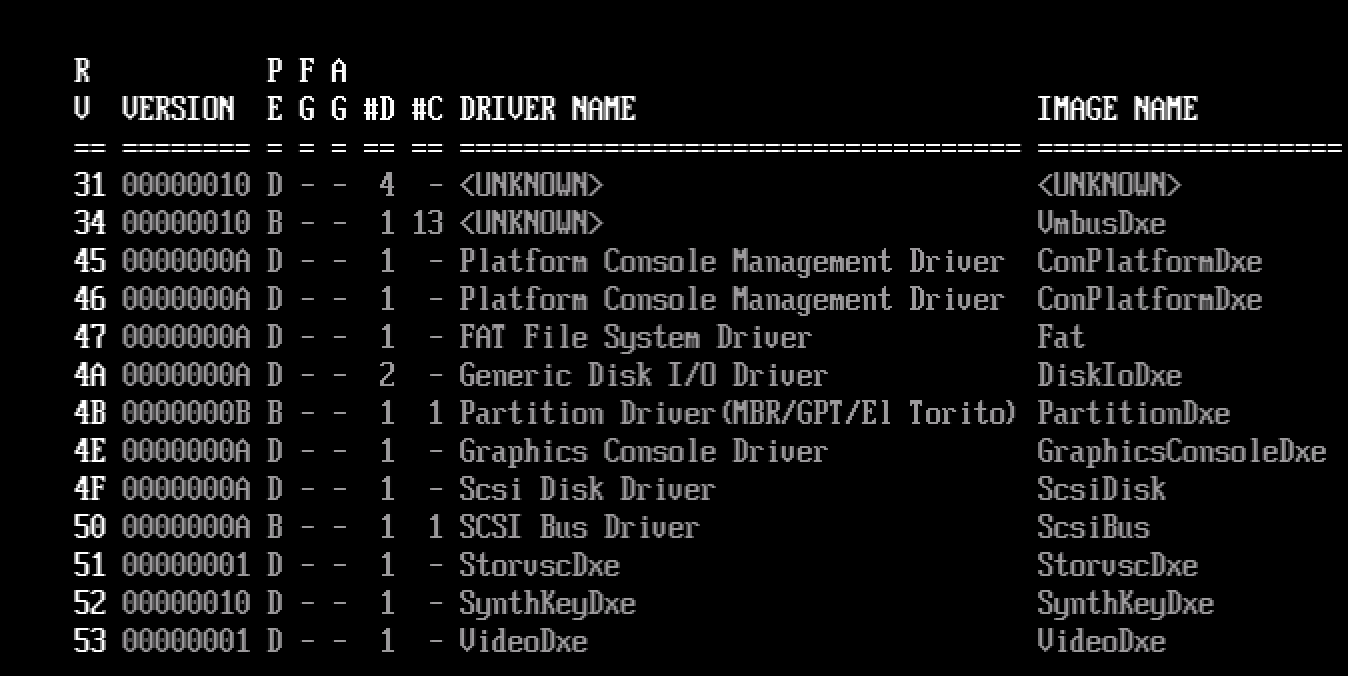Click driver handle 4A

tap(89, 375)
